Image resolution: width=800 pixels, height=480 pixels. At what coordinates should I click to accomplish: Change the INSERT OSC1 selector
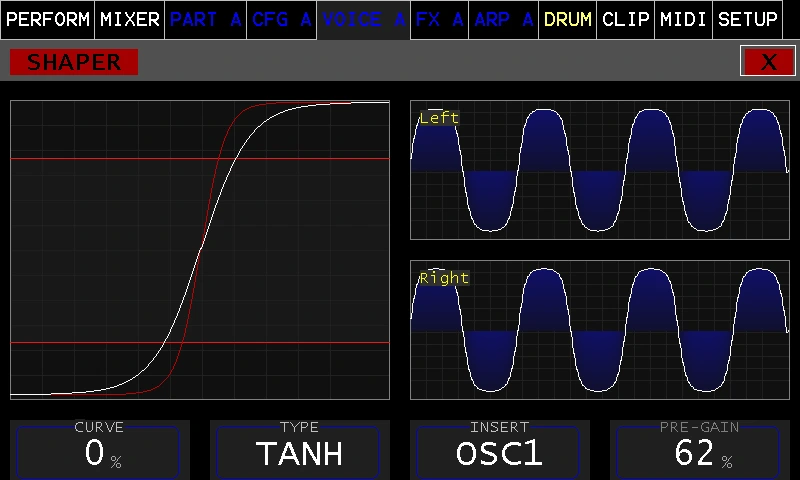click(499, 450)
